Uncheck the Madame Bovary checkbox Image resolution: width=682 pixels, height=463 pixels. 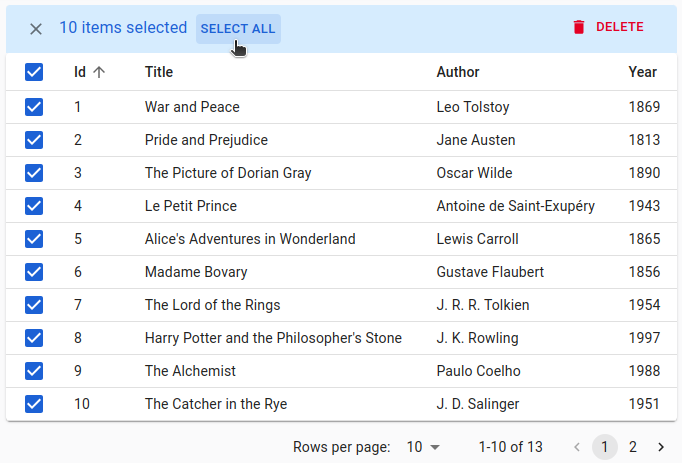pyautogui.click(x=34, y=272)
